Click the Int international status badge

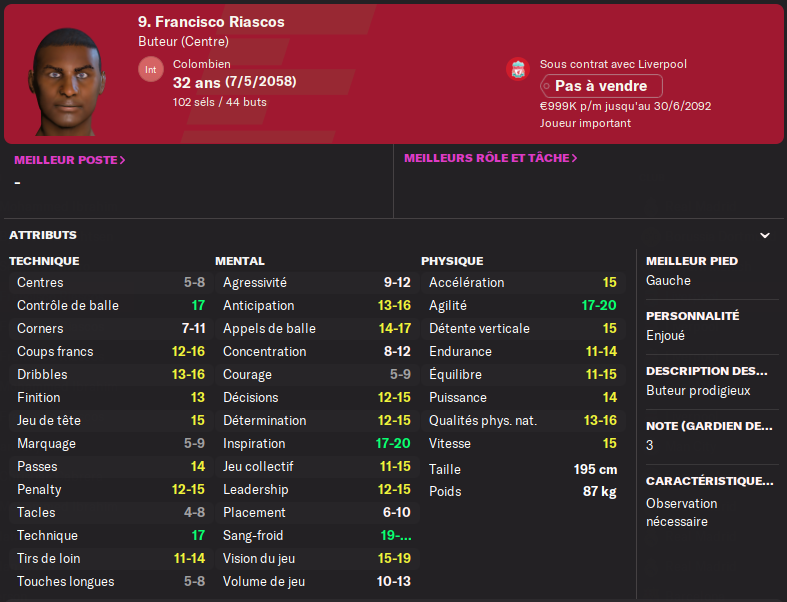coord(151,69)
